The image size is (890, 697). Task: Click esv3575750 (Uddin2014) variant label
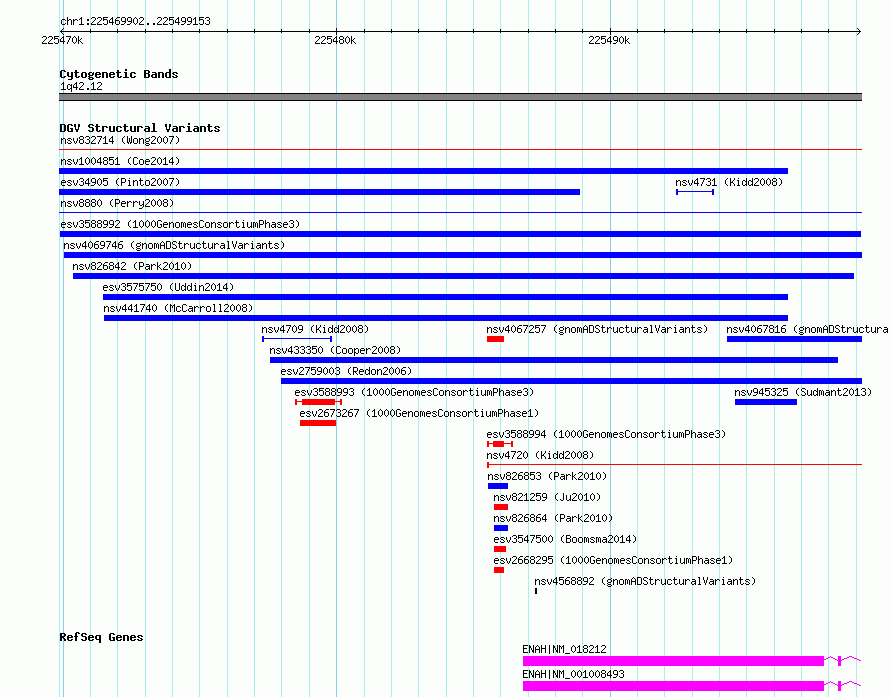168,287
